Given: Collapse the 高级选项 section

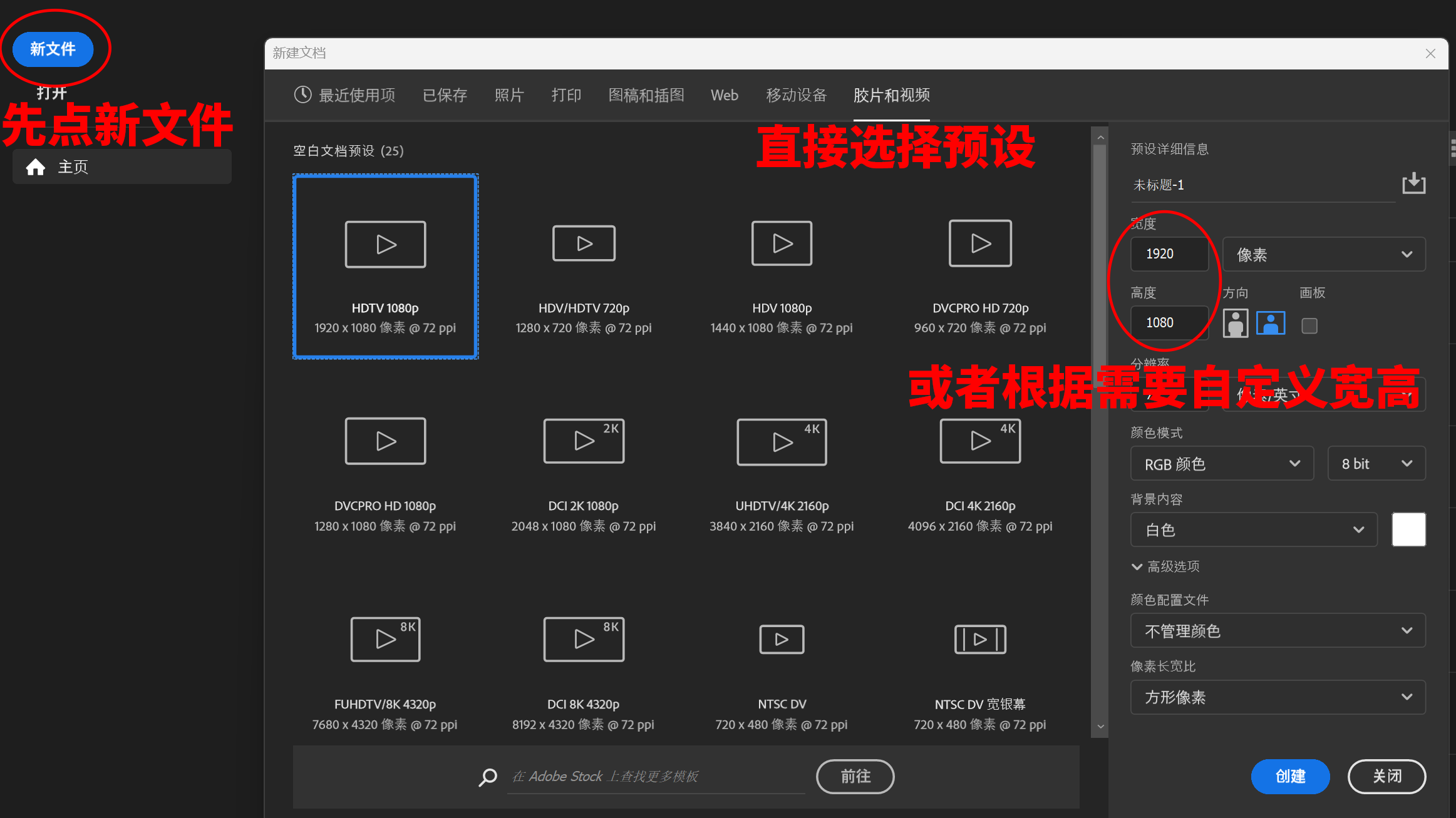Looking at the screenshot, I should (1137, 566).
